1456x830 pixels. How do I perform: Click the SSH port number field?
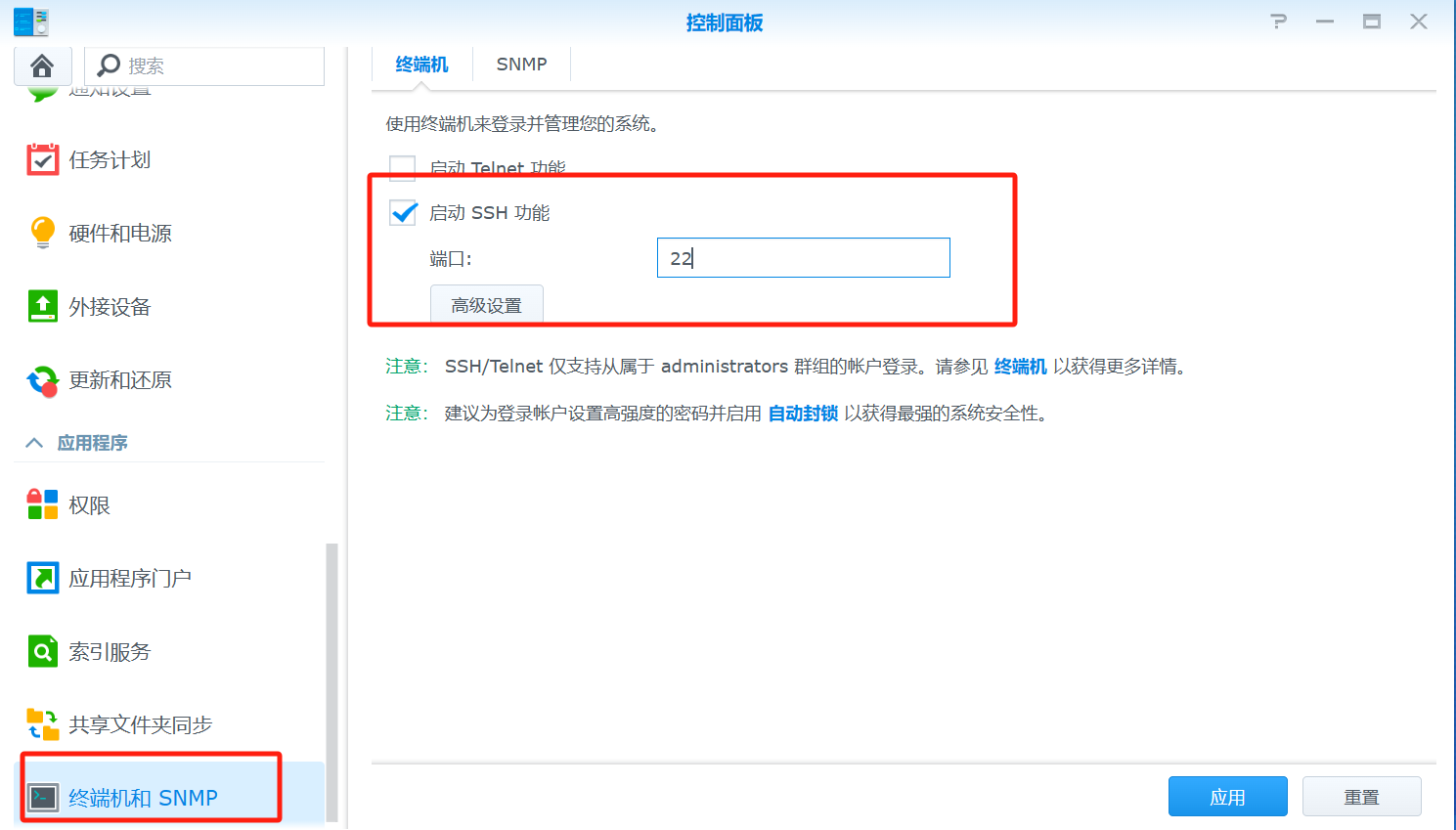(803, 258)
